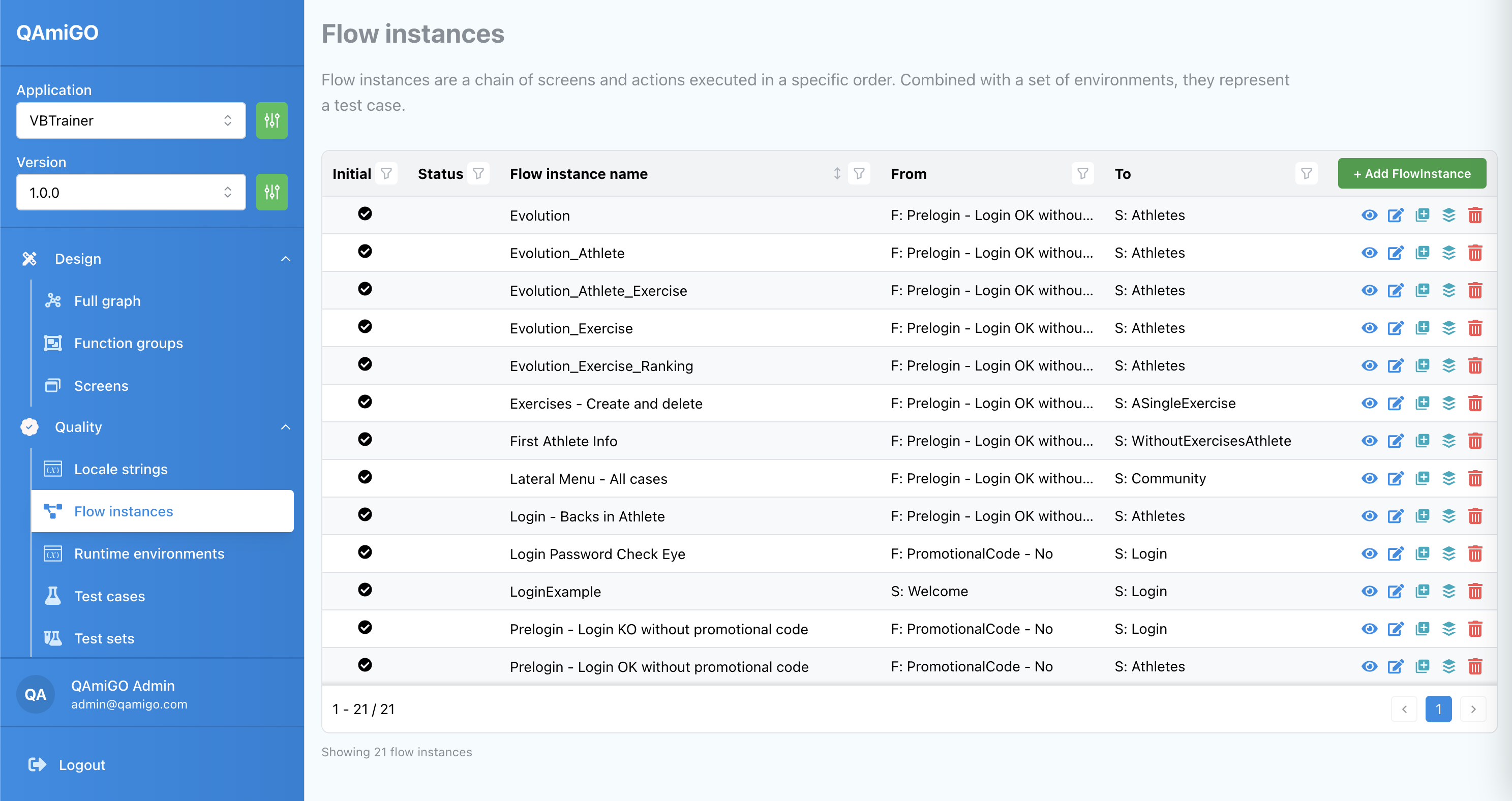Viewport: 1512px width, 801px height.
Task: Open layers icon for Evolution_Athlete_Exercise
Action: (1448, 291)
